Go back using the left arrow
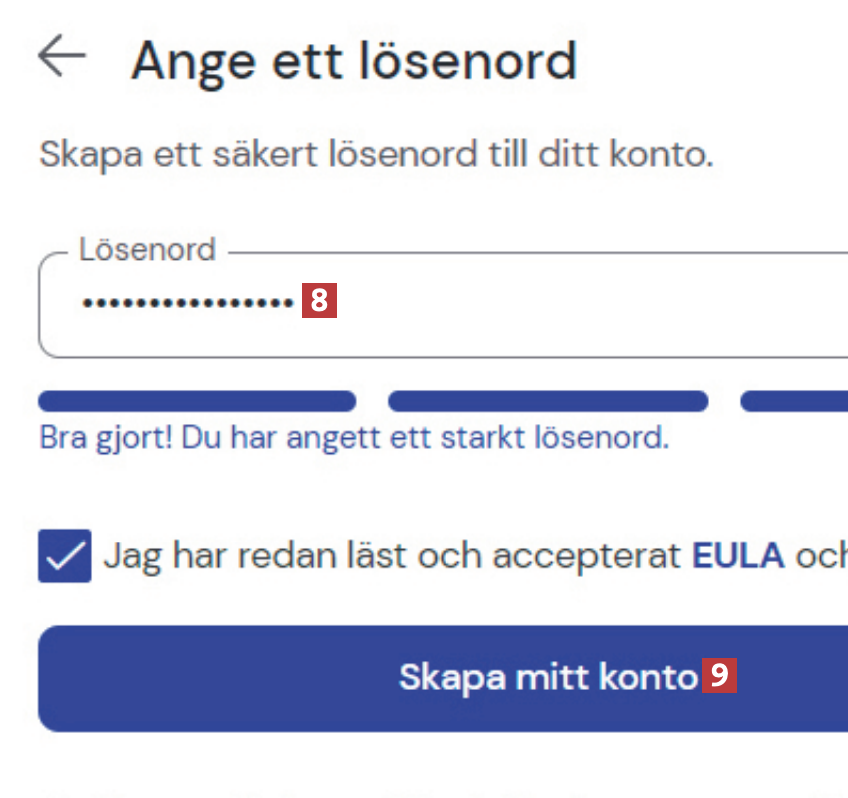 tap(62, 57)
